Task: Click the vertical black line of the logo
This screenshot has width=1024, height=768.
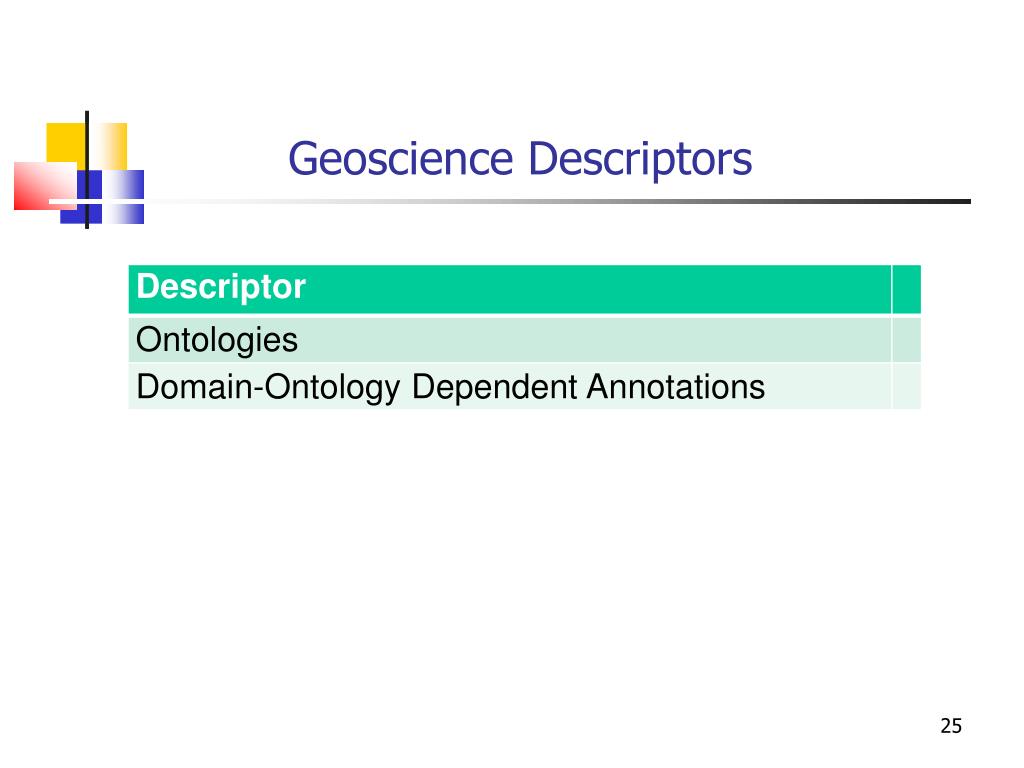Action: point(87,170)
